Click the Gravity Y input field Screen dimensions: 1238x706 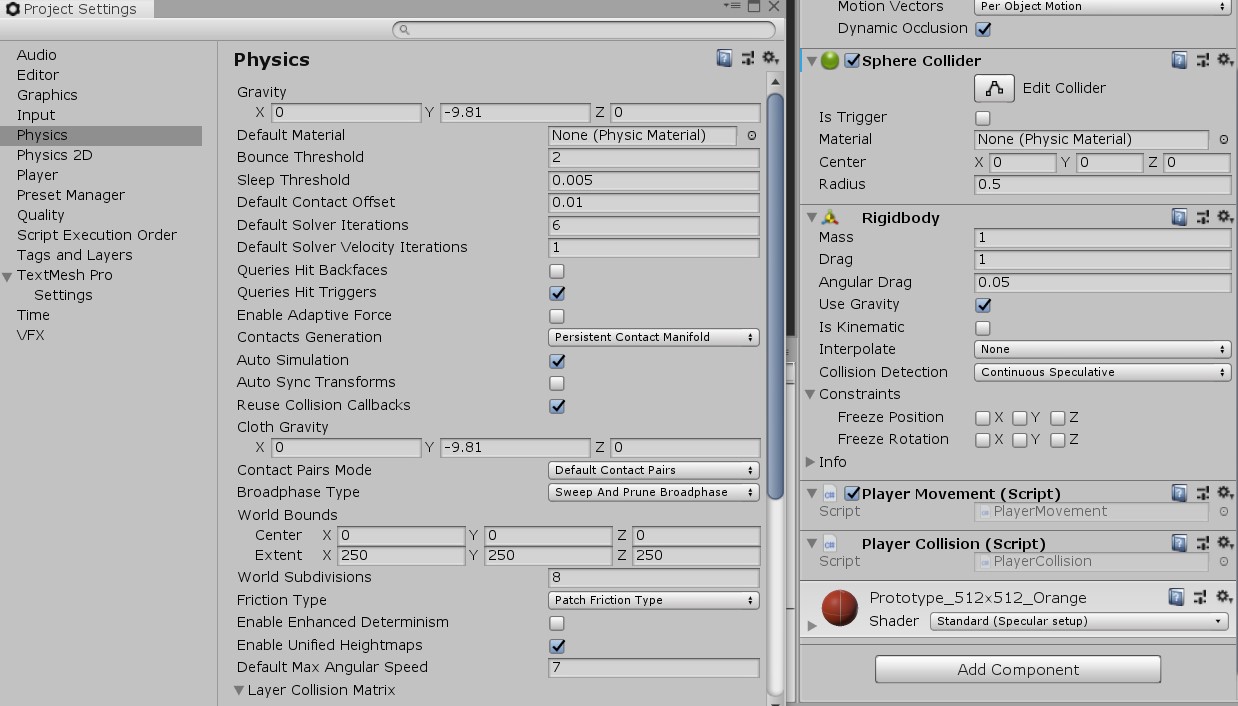coord(515,112)
